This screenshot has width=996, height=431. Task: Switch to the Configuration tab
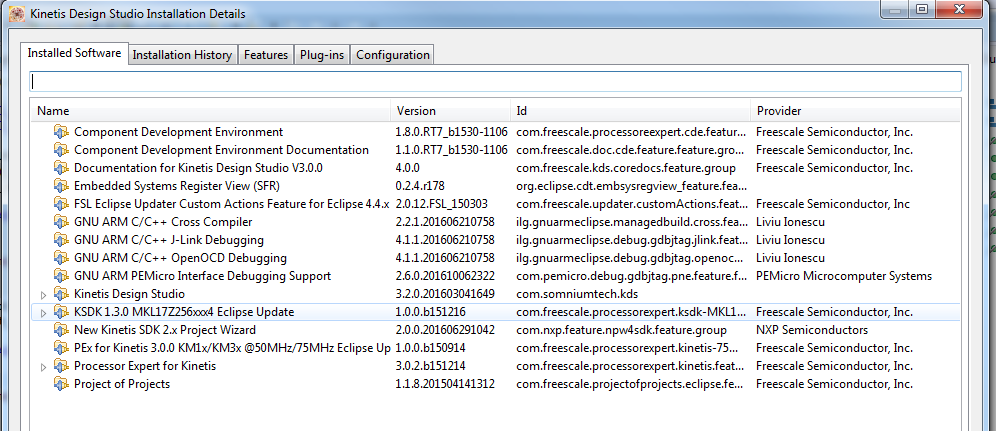coord(392,55)
